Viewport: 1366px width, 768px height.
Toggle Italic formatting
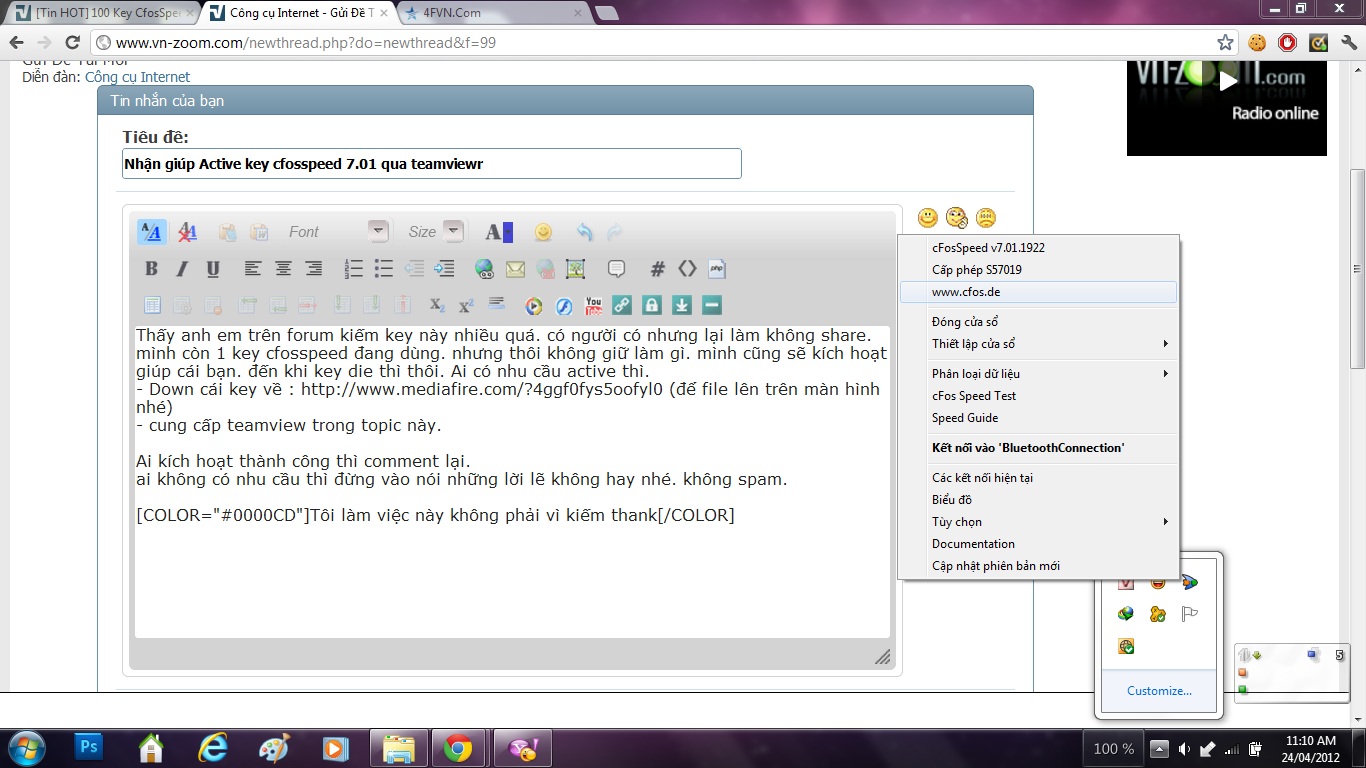pos(182,269)
